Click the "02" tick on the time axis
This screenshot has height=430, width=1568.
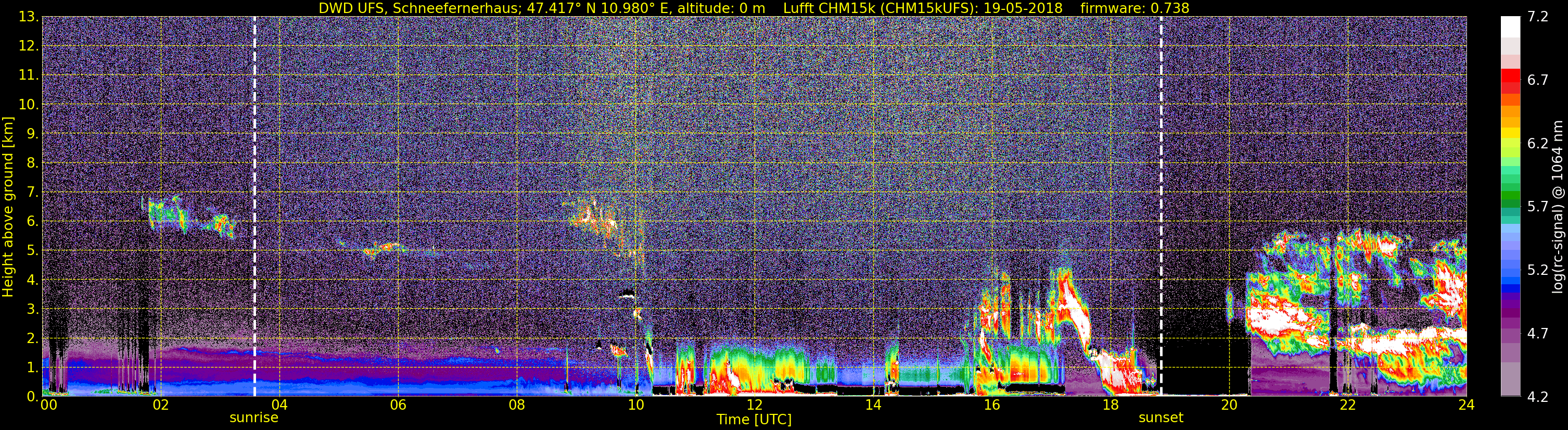click(x=161, y=405)
